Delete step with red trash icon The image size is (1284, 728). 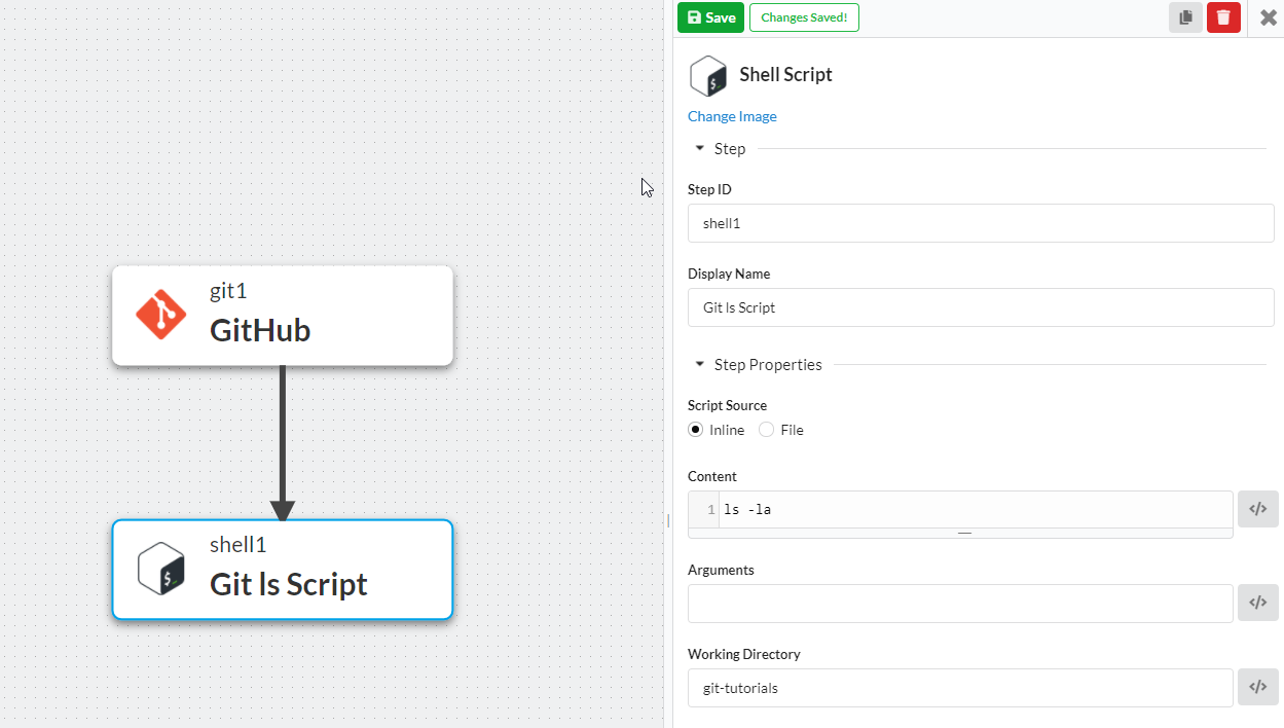click(1223, 17)
